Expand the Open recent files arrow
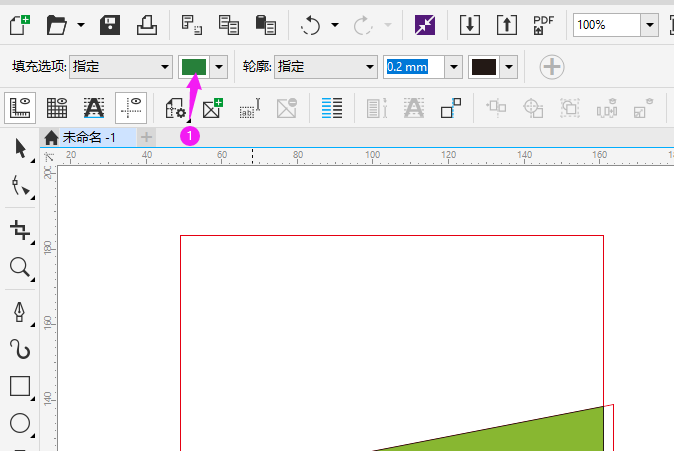 coord(80,25)
